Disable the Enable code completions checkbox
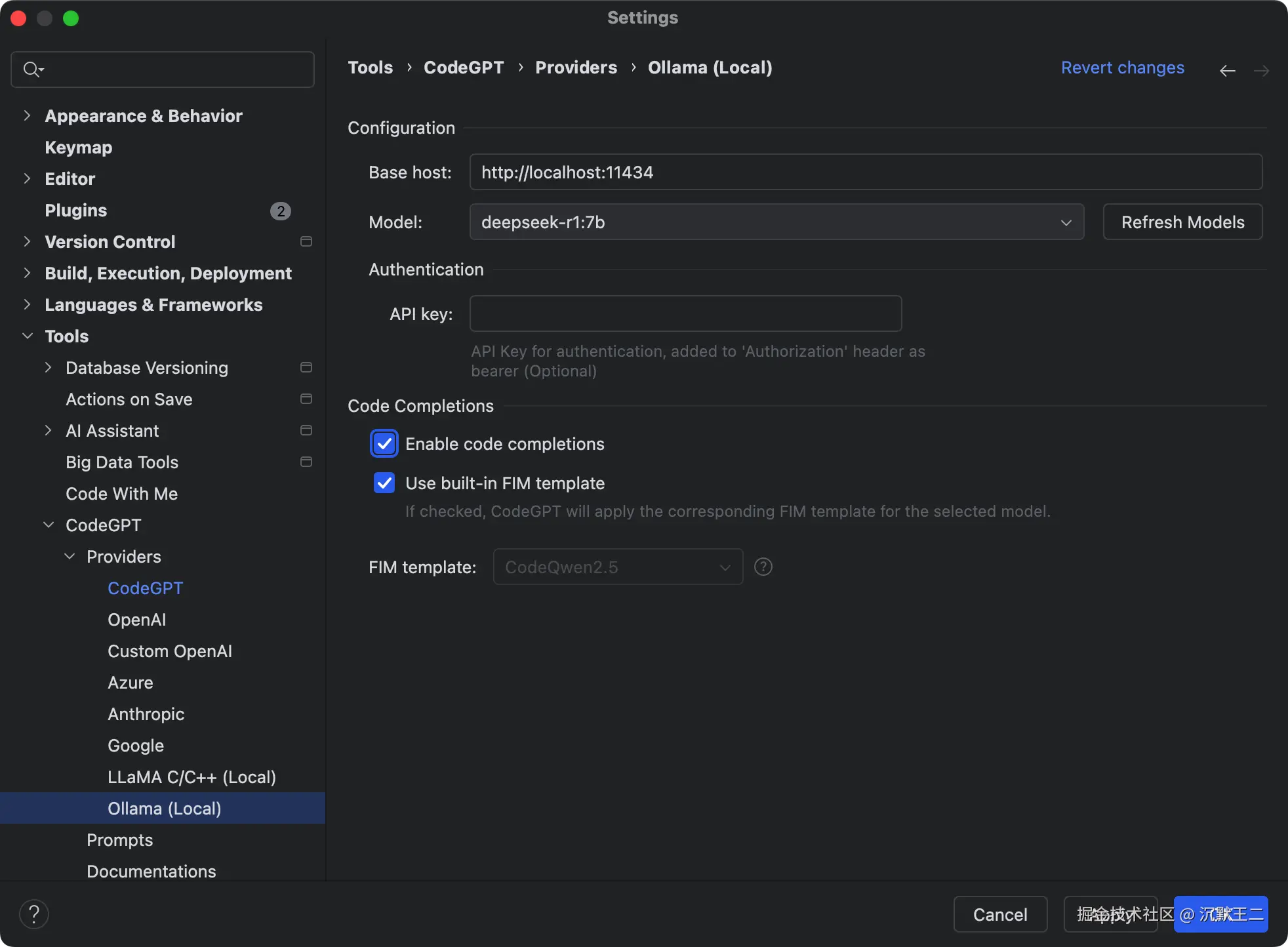1288x947 pixels. 384,444
